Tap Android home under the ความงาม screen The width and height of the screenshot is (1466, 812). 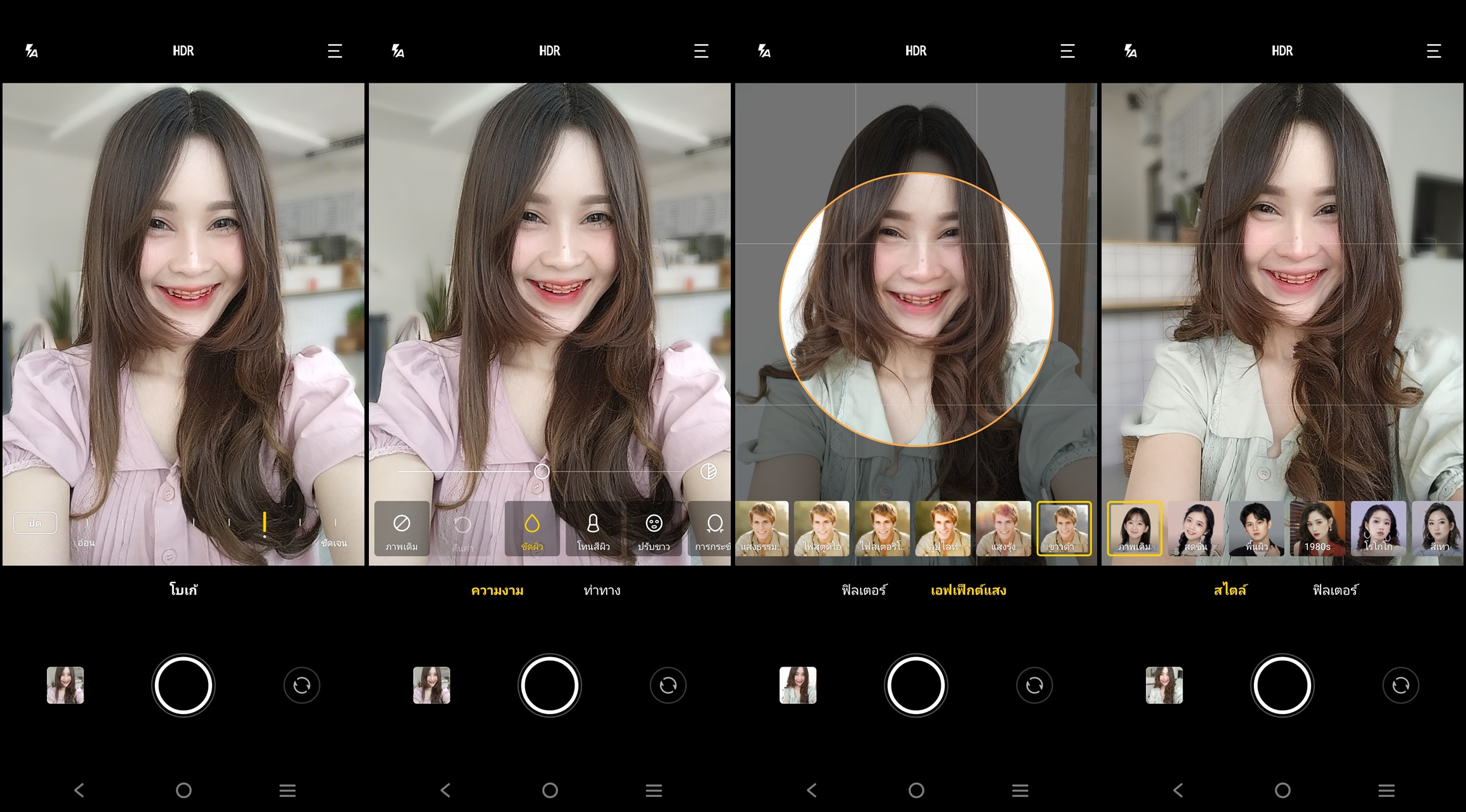(x=550, y=790)
